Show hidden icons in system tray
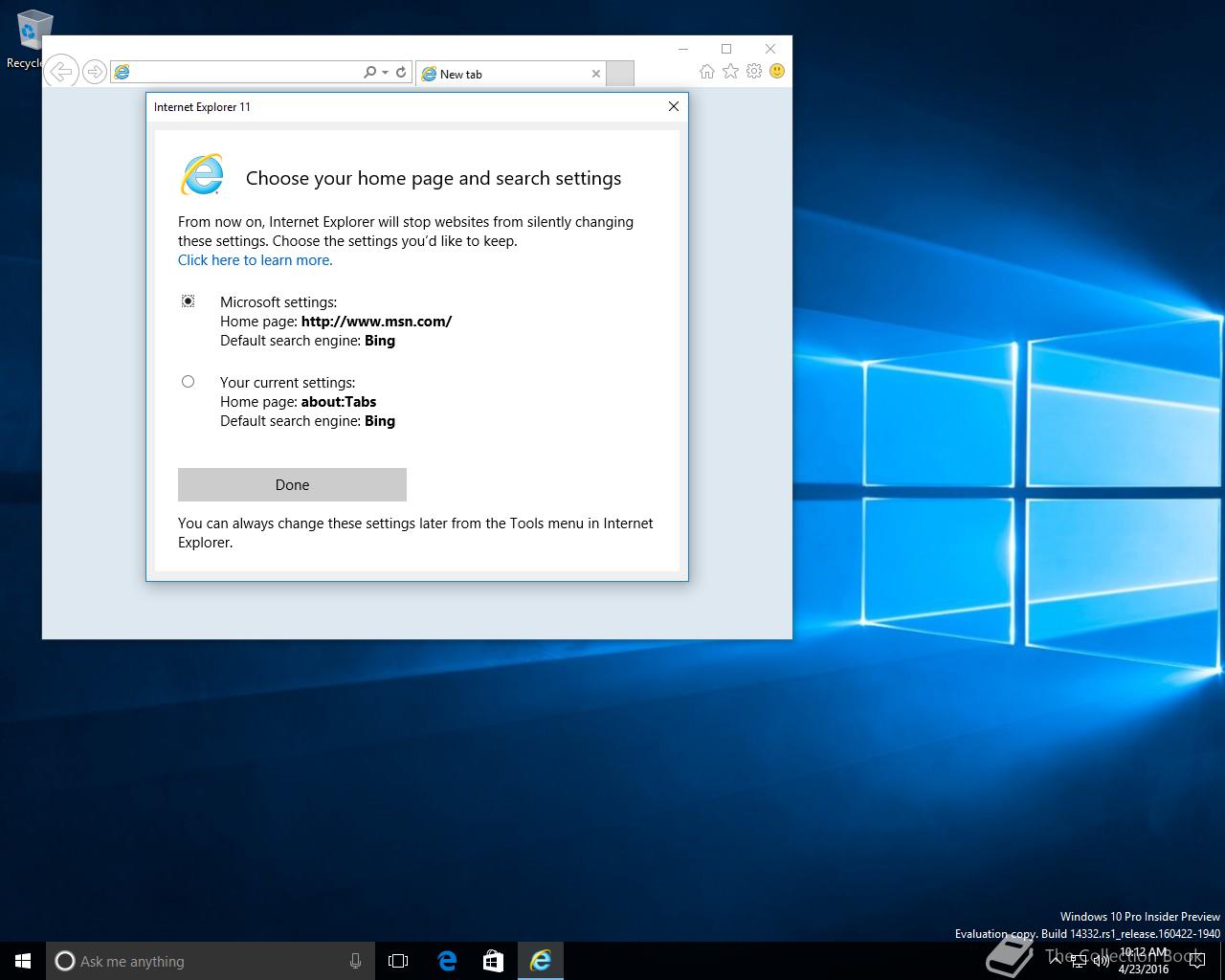 [x=1056, y=961]
